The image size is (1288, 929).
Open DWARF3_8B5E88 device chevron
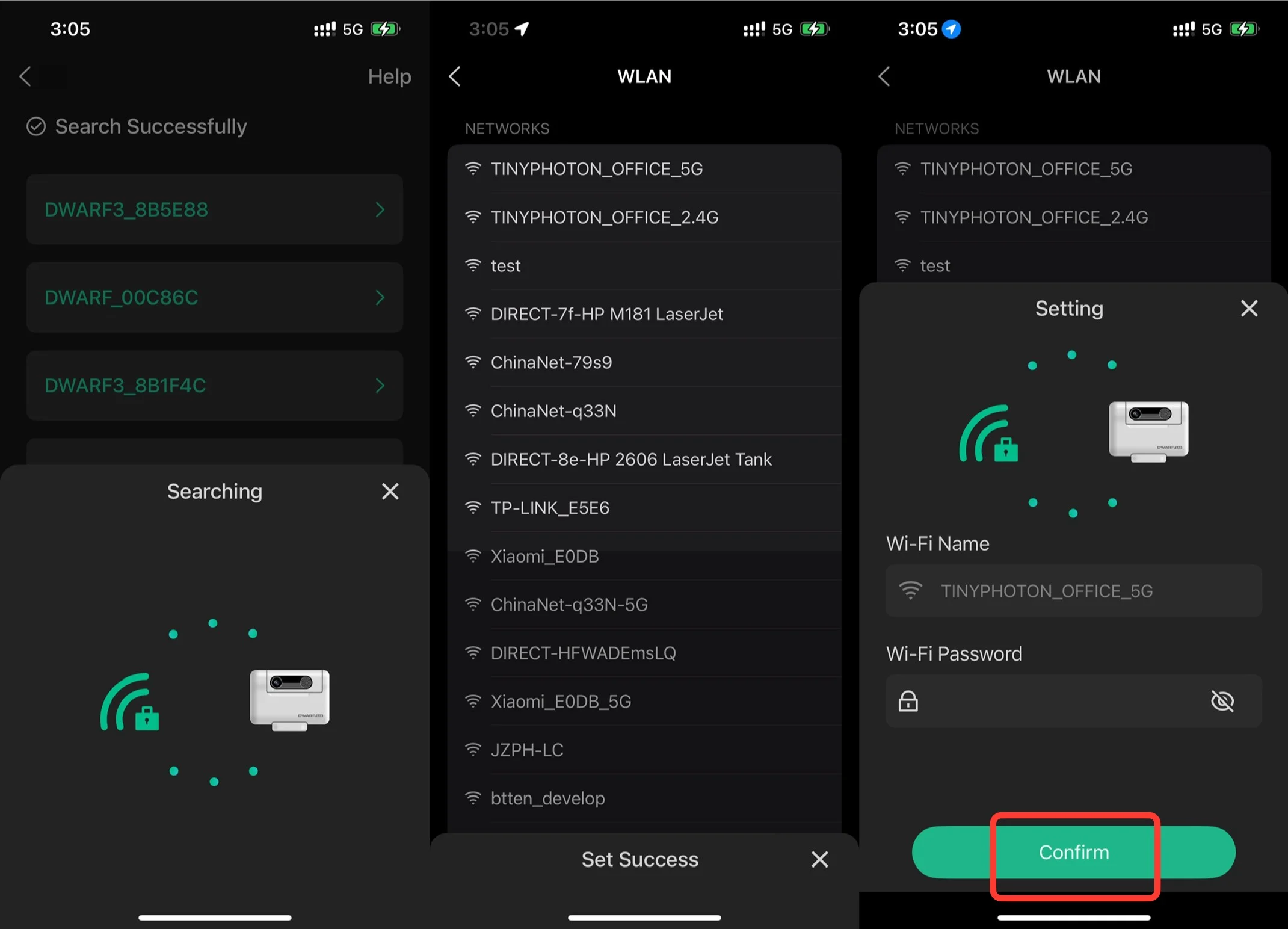tap(380, 209)
